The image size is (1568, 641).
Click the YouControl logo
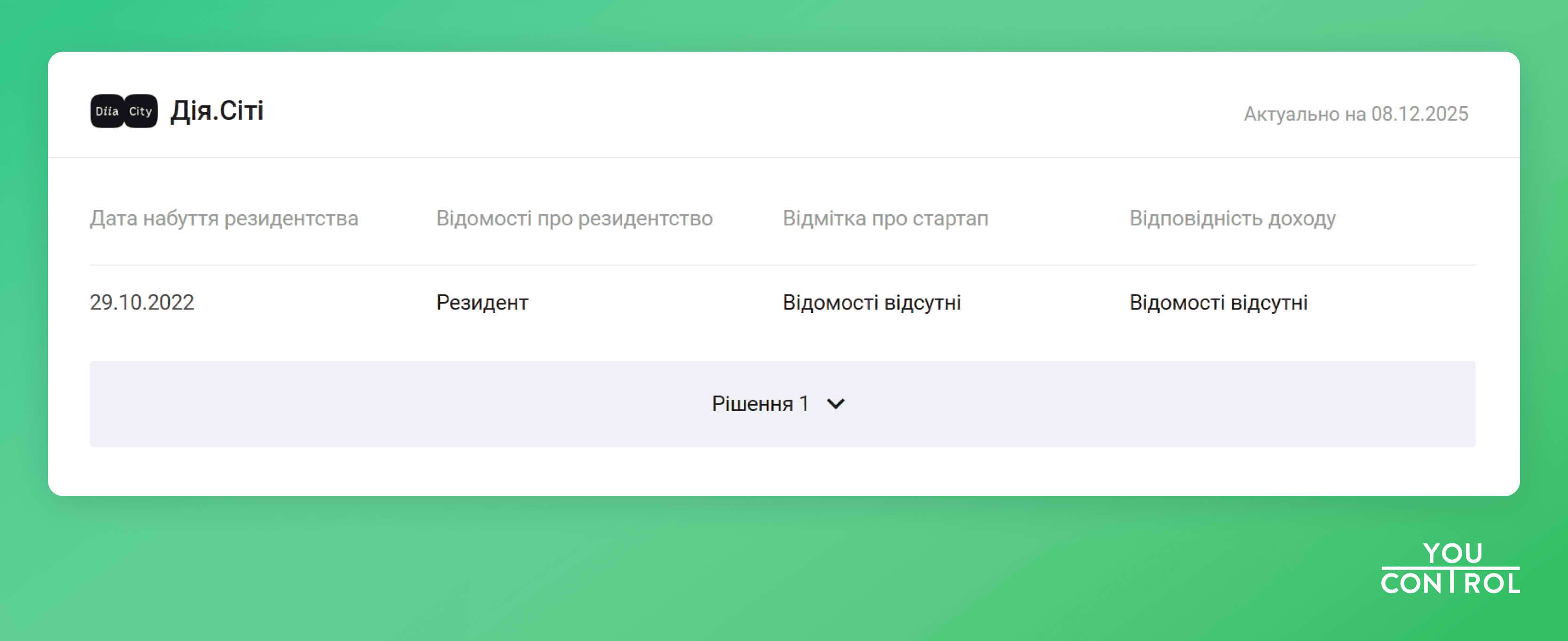(x=1451, y=569)
